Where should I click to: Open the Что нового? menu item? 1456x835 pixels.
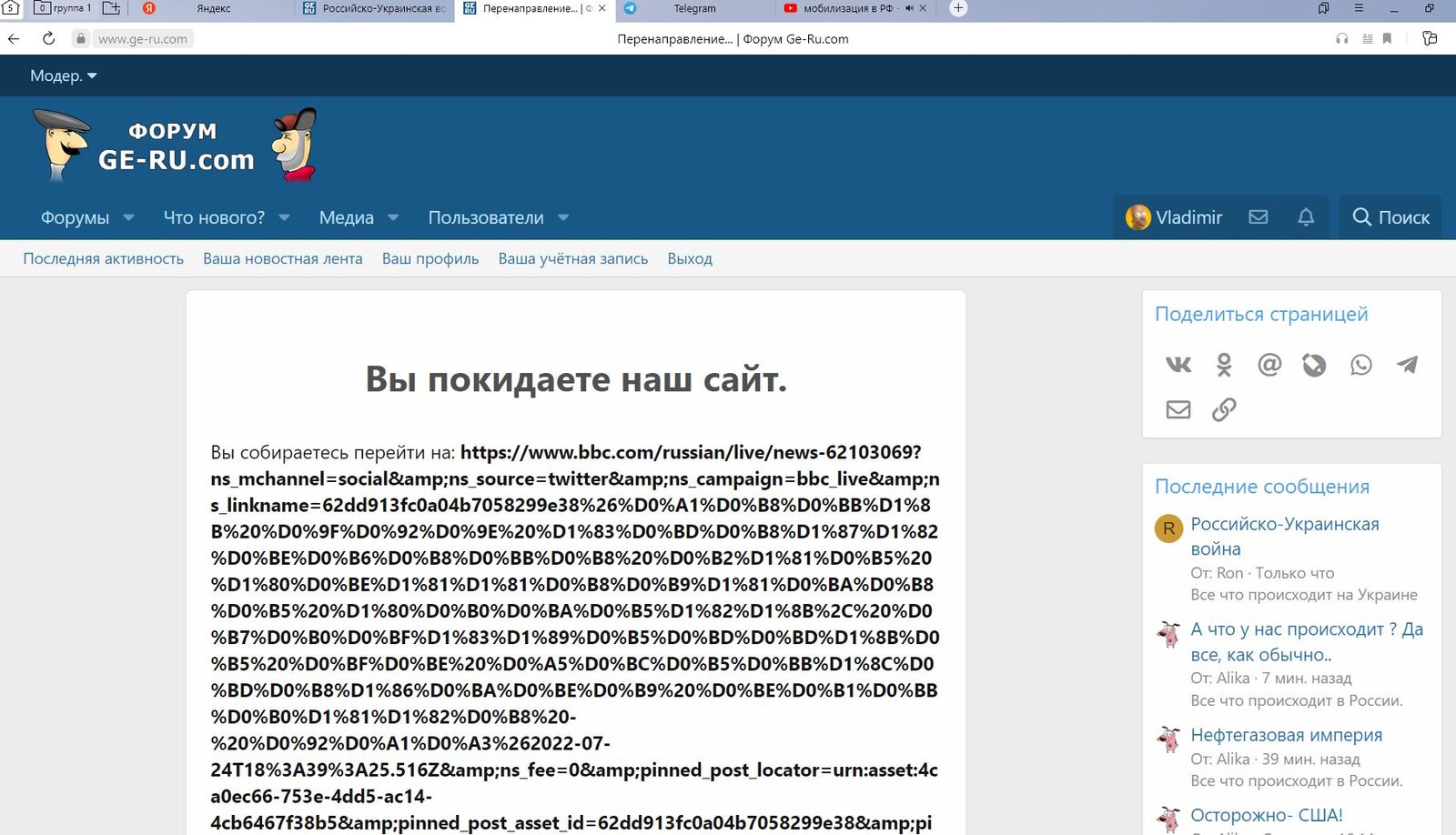coord(214,218)
